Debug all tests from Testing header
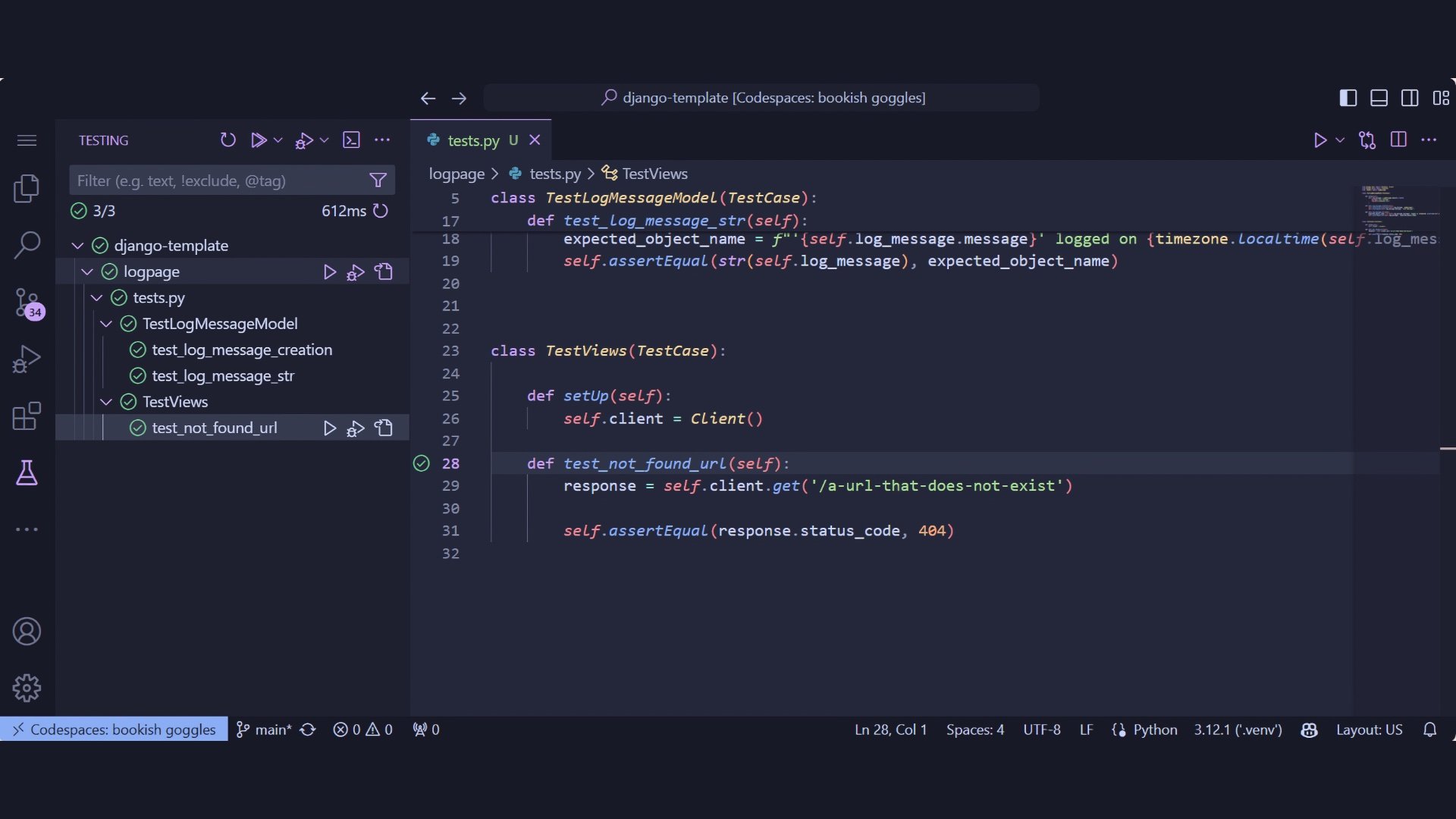 (304, 140)
